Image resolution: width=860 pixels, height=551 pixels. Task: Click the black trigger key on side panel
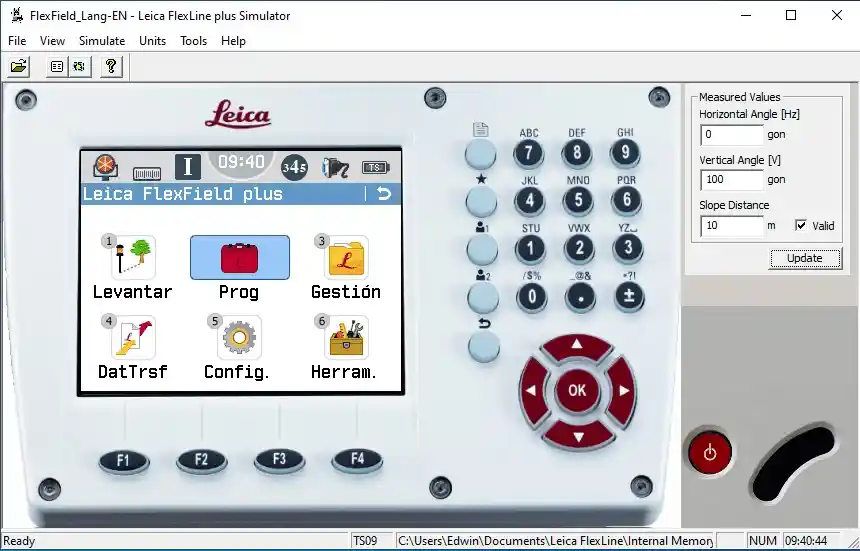(793, 462)
